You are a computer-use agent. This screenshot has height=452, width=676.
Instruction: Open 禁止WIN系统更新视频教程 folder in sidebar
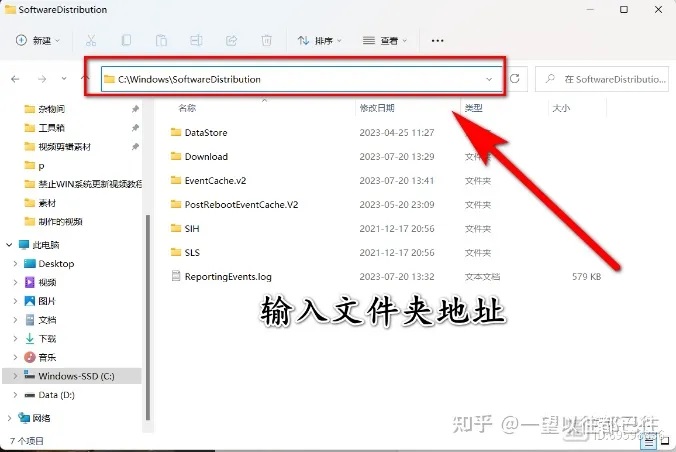[x=90, y=184]
